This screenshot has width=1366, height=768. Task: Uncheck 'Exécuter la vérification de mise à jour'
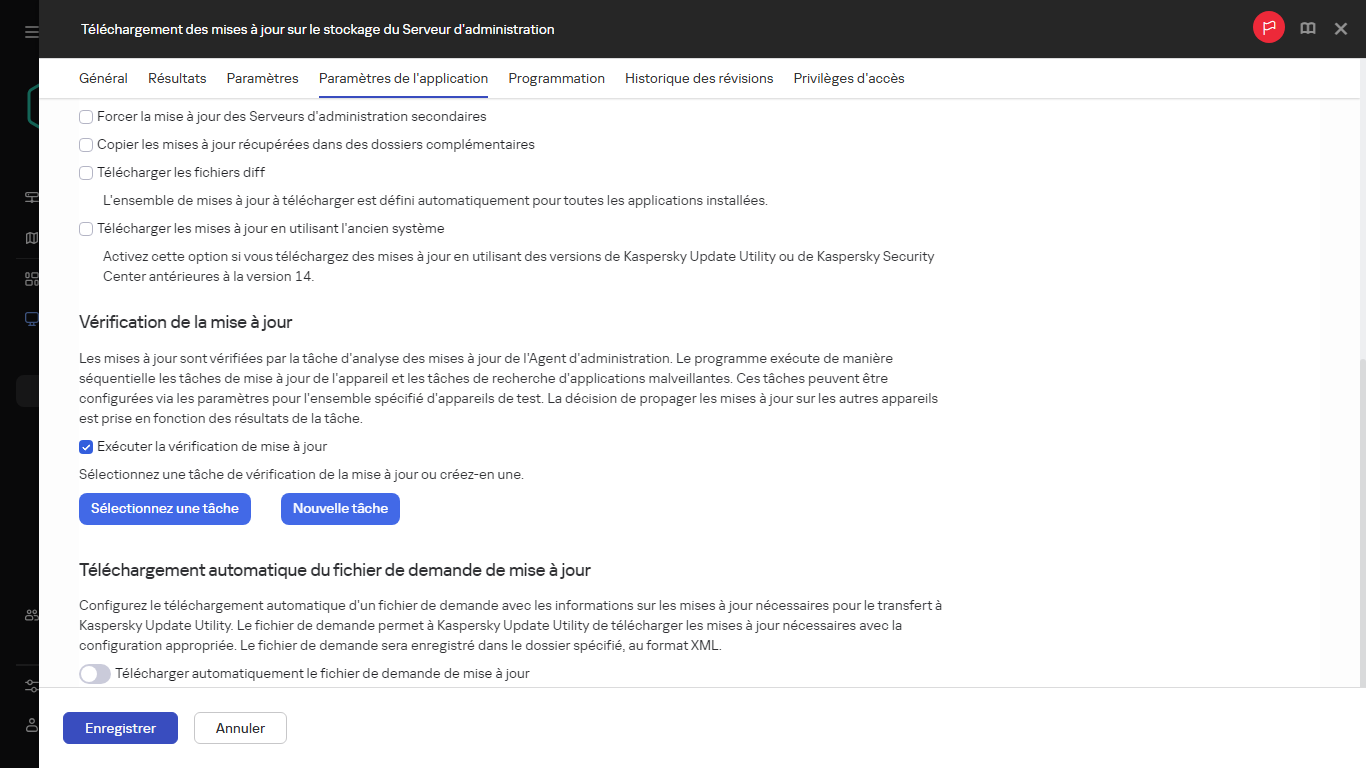click(86, 446)
